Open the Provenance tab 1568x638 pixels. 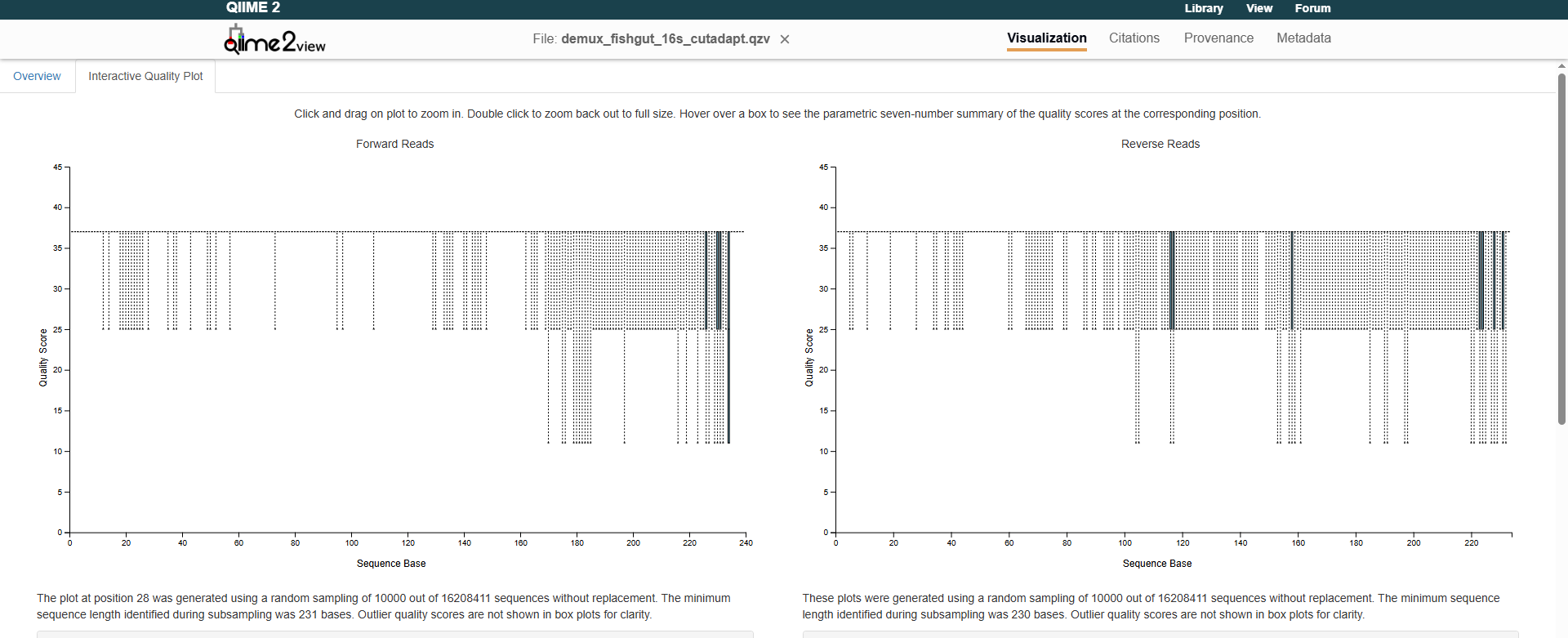click(x=1218, y=38)
